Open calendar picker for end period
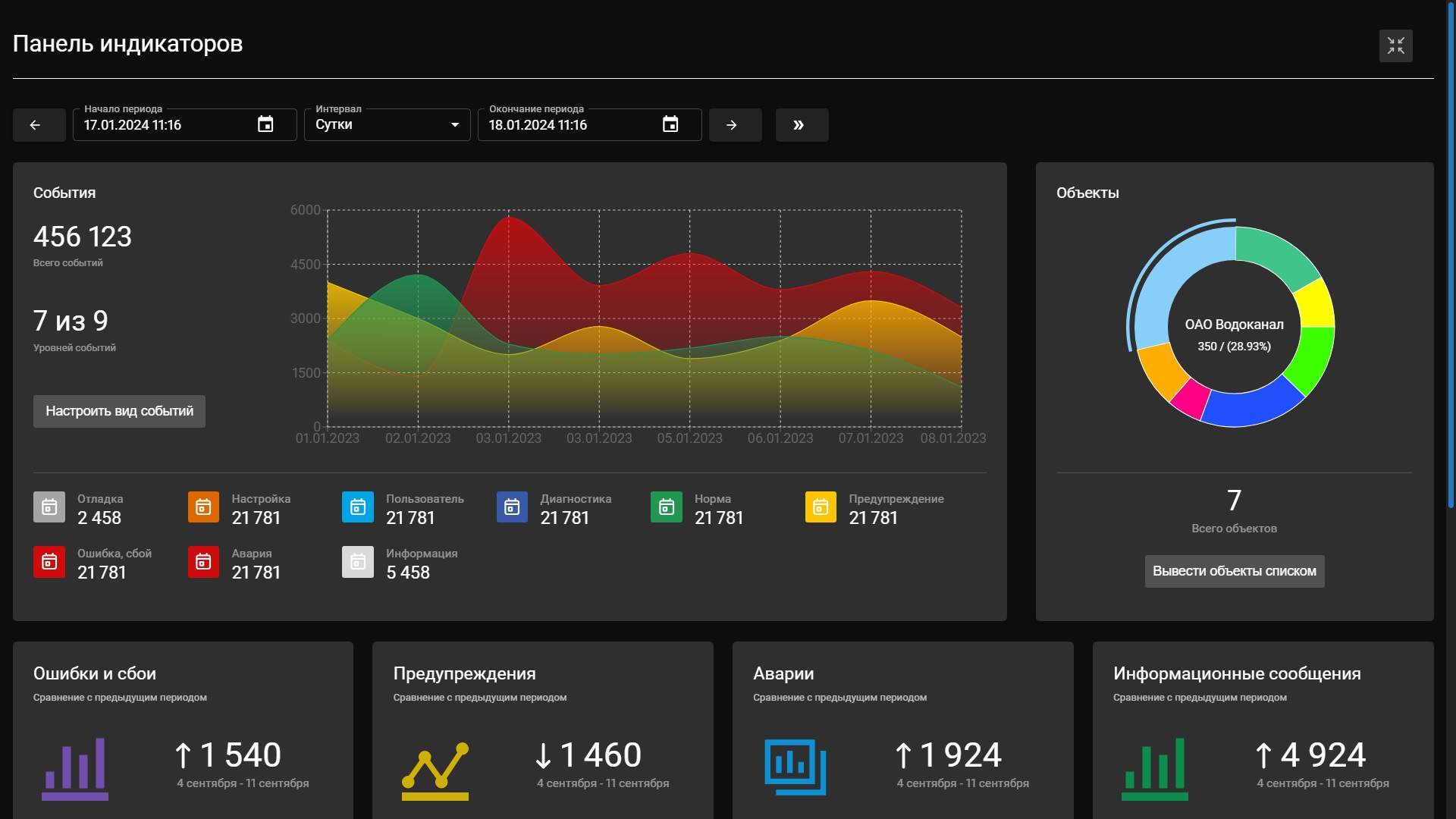 tap(670, 124)
